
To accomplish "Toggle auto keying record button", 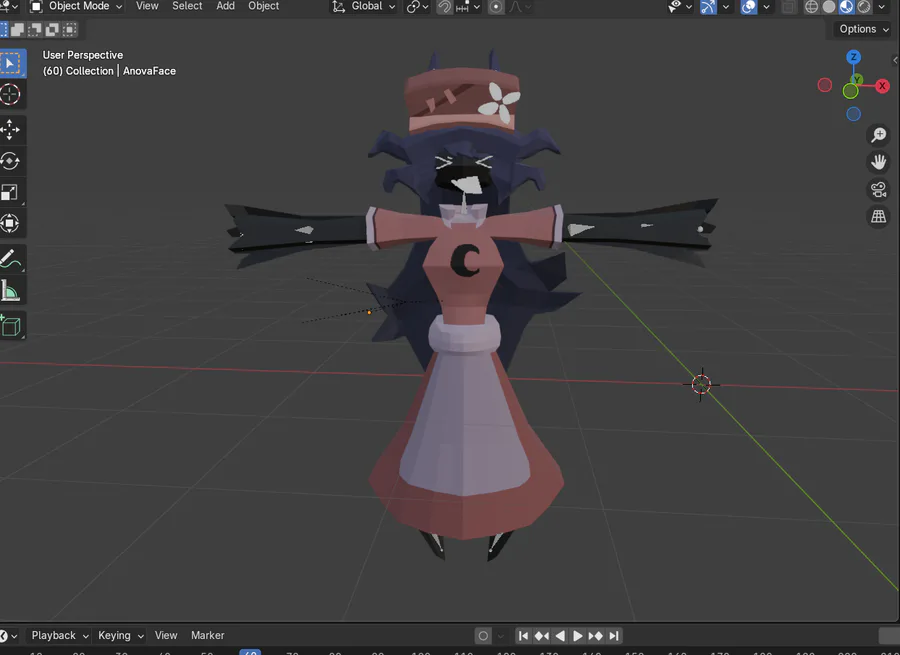I will click(x=483, y=635).
